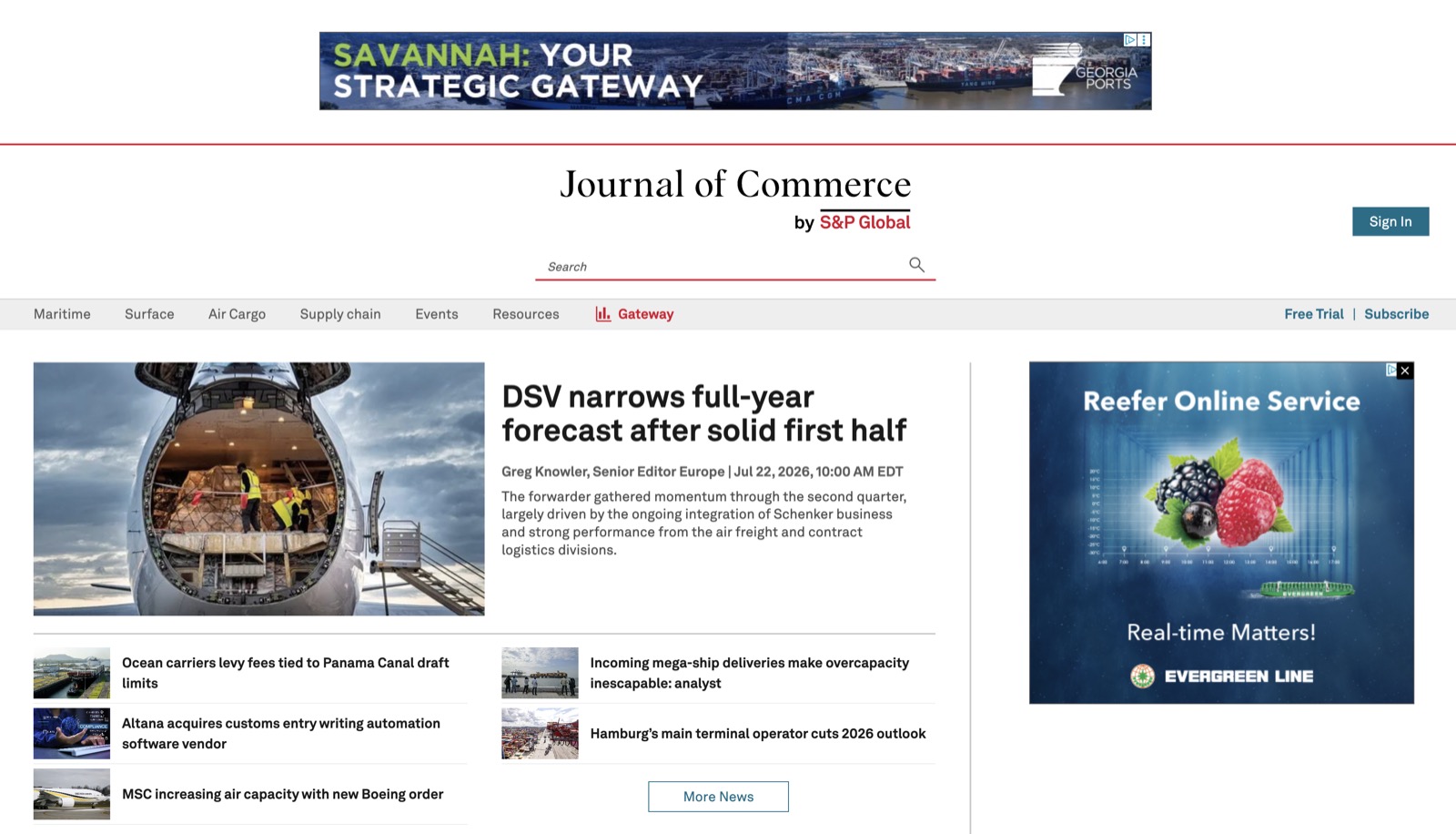The height and width of the screenshot is (834, 1456).
Task: Open MSC increasing air capacity Boeing story
Action: [283, 794]
